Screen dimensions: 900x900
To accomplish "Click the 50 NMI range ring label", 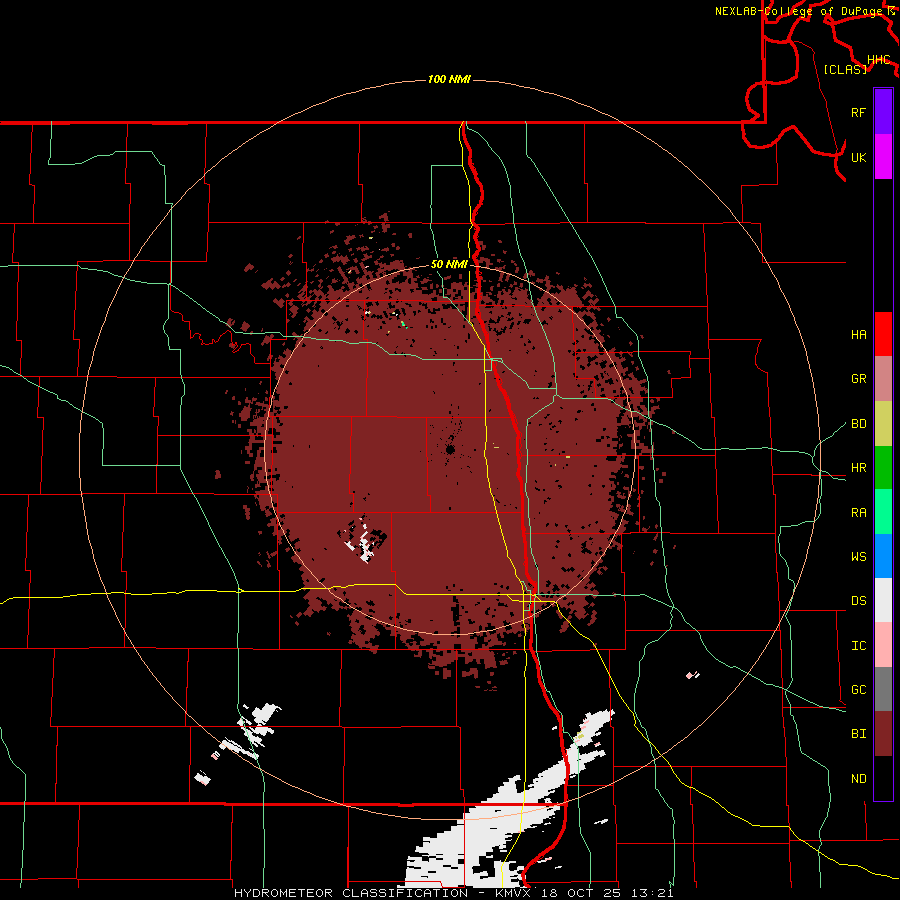I will (x=449, y=264).
